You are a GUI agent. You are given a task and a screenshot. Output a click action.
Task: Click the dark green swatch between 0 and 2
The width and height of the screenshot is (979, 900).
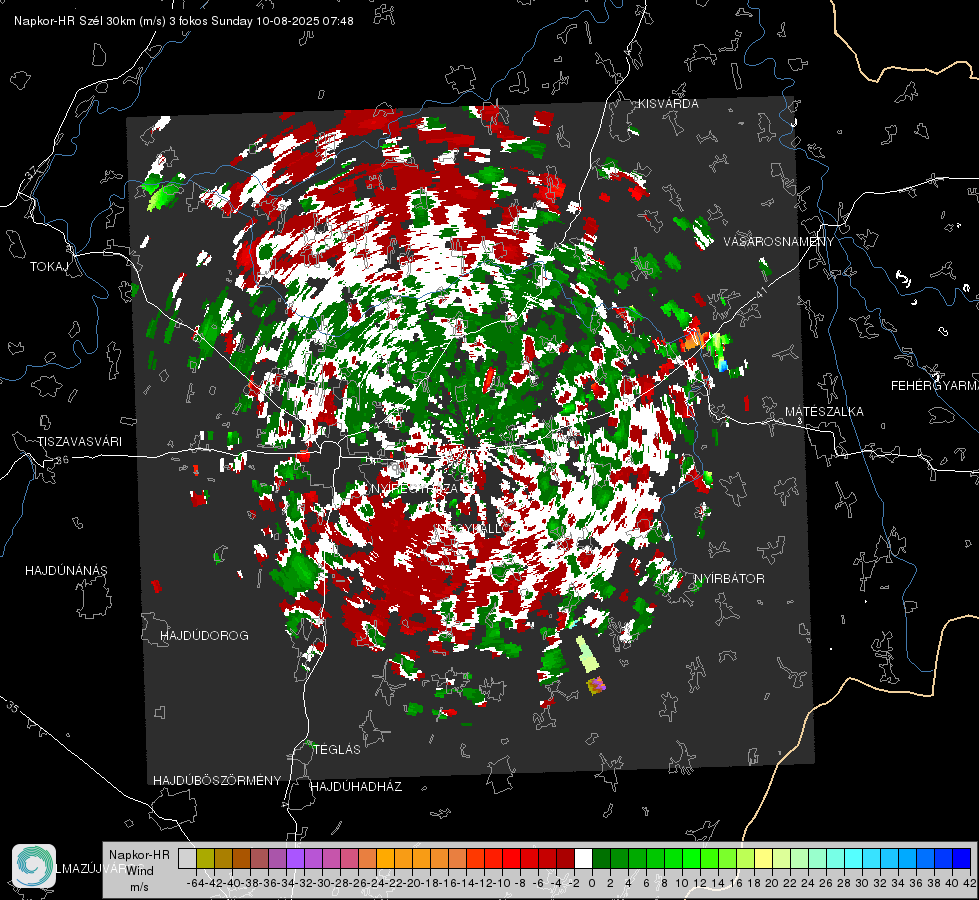(601, 859)
